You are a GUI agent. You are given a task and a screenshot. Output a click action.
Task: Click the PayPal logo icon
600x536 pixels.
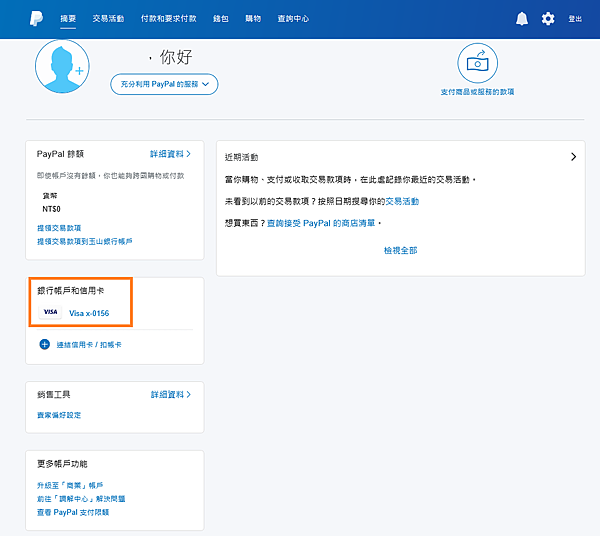click(x=37, y=18)
